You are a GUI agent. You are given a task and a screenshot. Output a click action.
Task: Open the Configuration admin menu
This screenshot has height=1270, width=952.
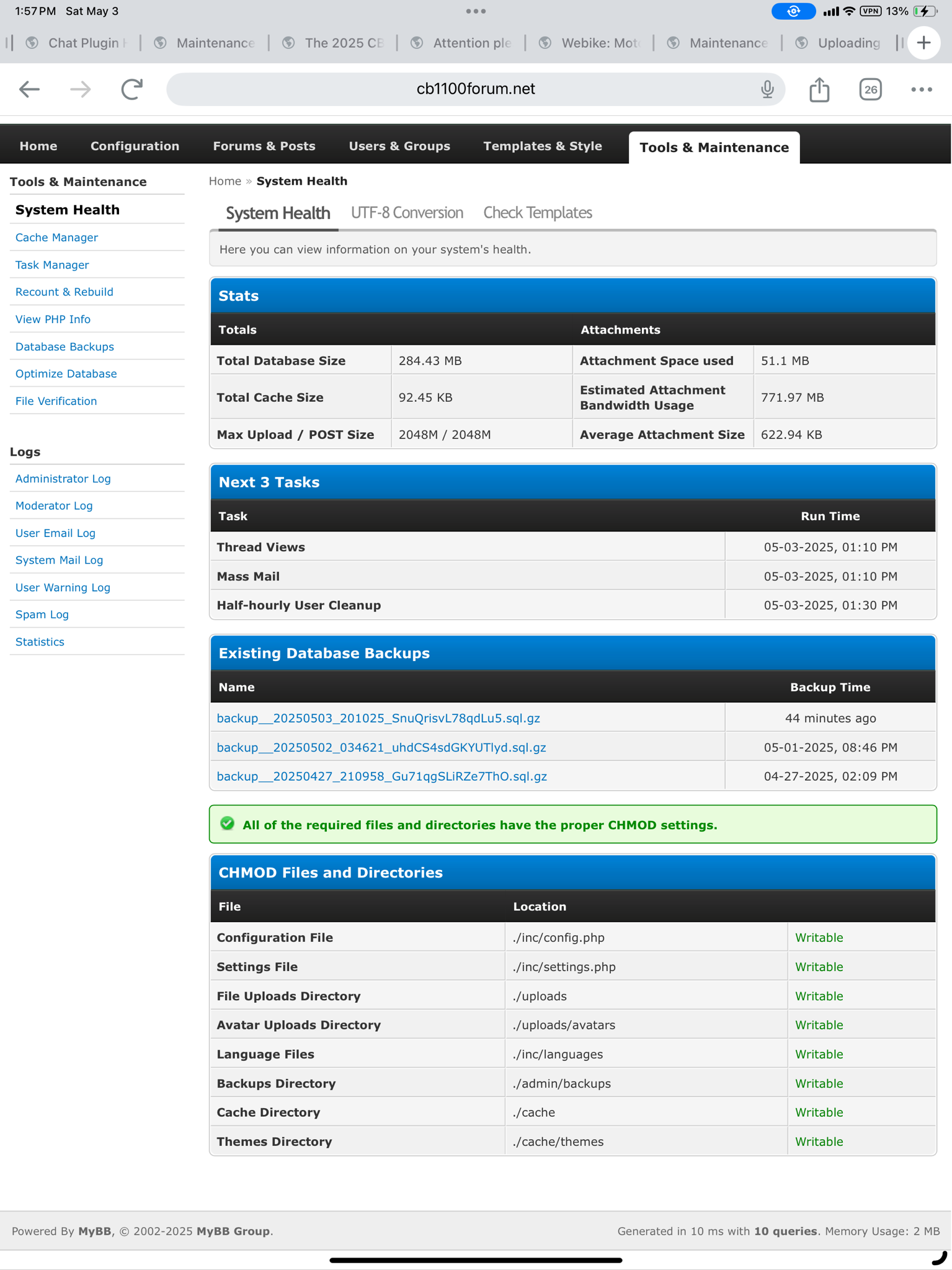[x=135, y=146]
